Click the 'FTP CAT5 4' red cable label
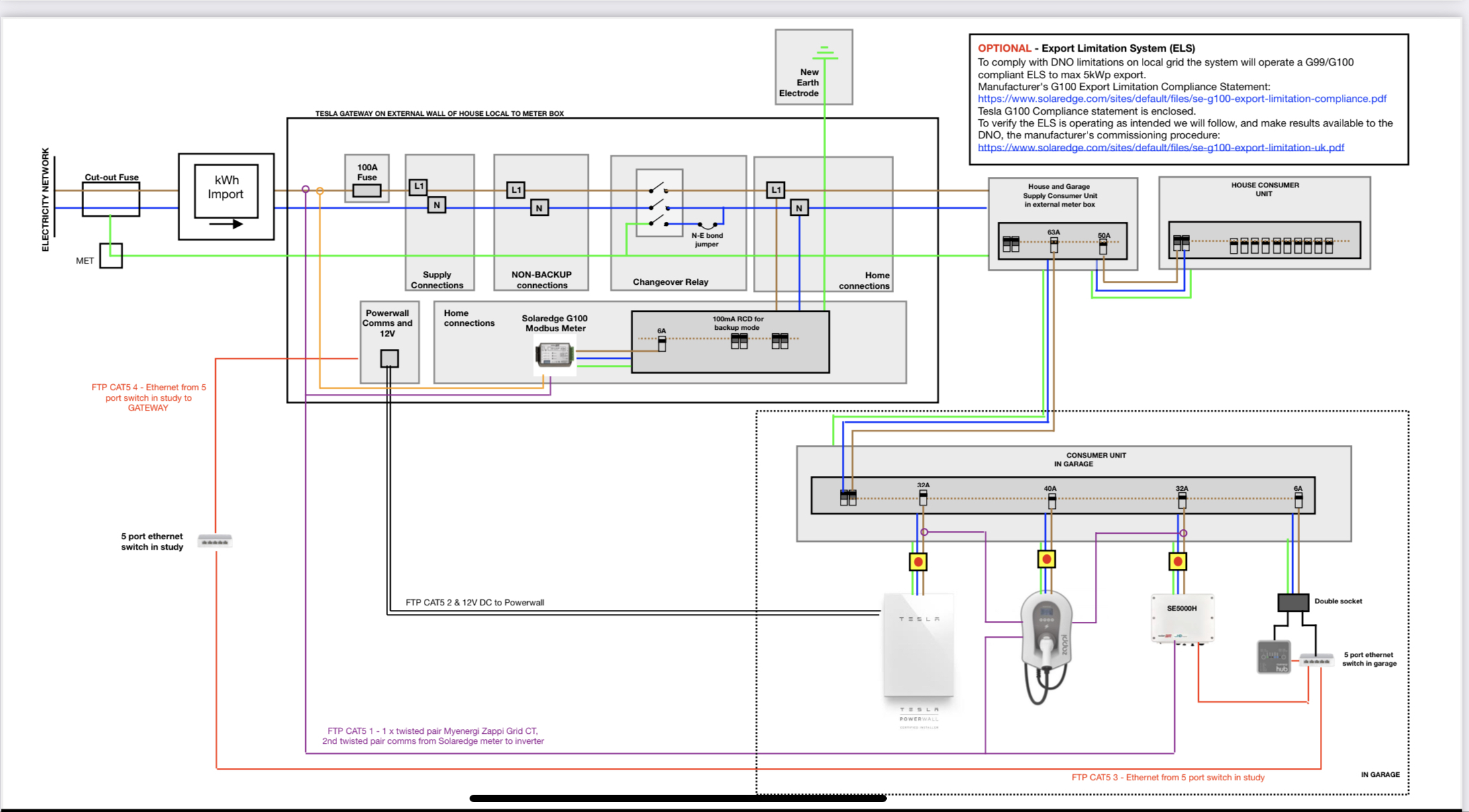Image resolution: width=1469 pixels, height=812 pixels. pyautogui.click(x=148, y=397)
